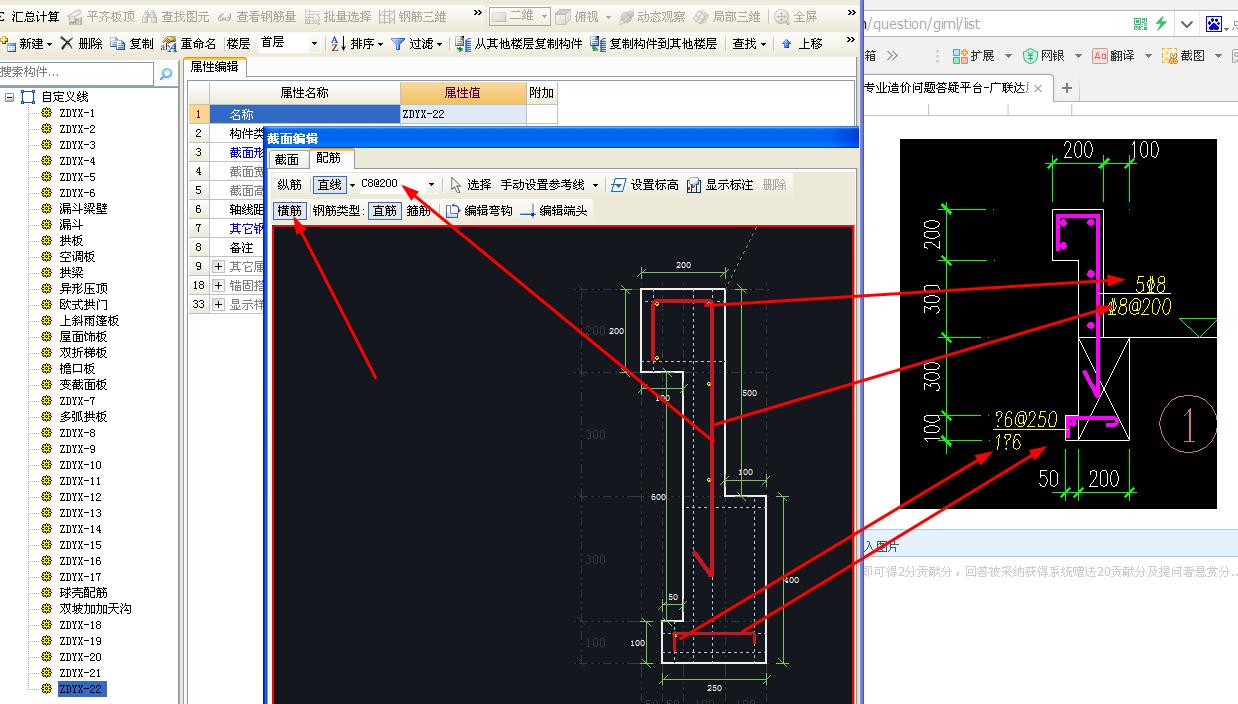1238x704 pixels.
Task: Toggle the 直筋 rebar type
Action: coord(385,211)
